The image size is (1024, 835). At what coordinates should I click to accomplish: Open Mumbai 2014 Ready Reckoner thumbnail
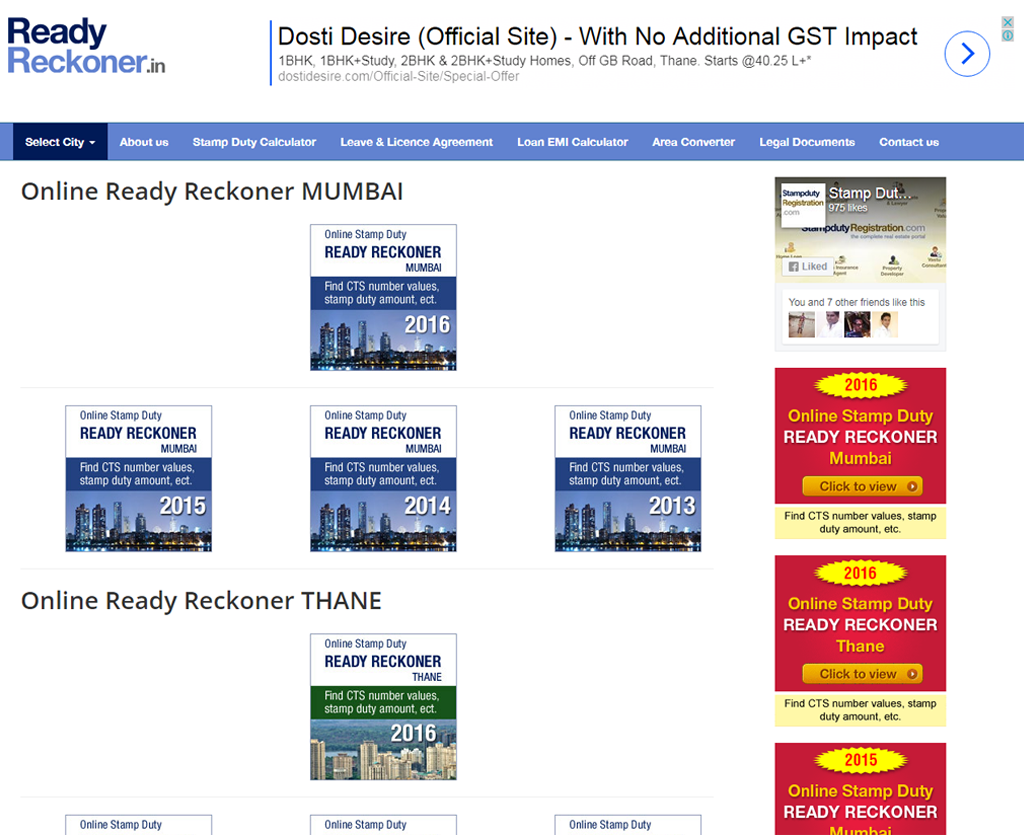[383, 478]
